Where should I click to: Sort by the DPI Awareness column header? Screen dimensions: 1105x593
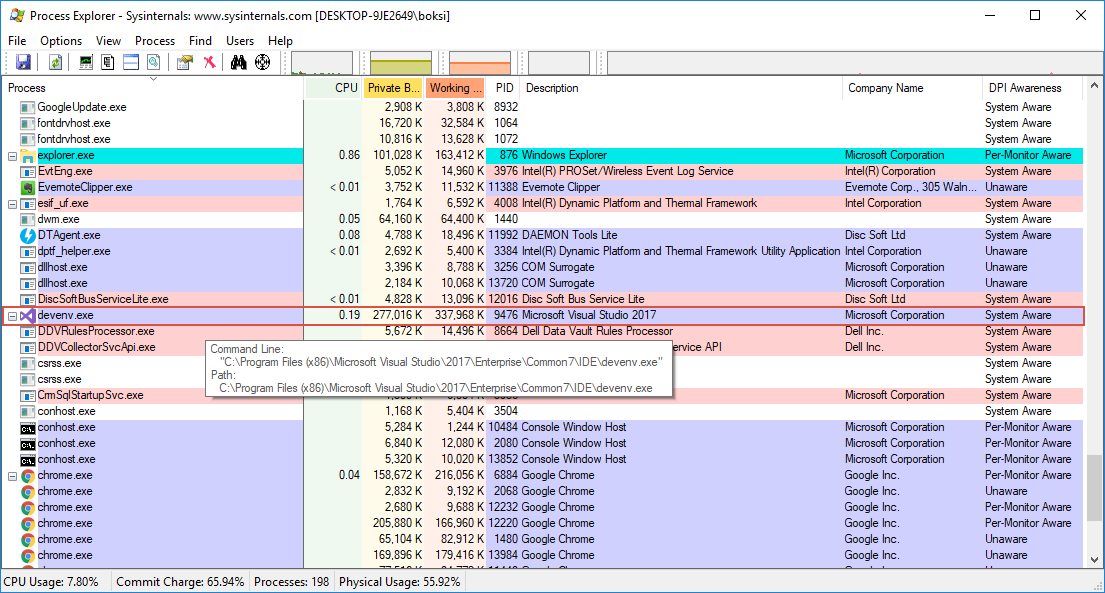tap(1024, 88)
